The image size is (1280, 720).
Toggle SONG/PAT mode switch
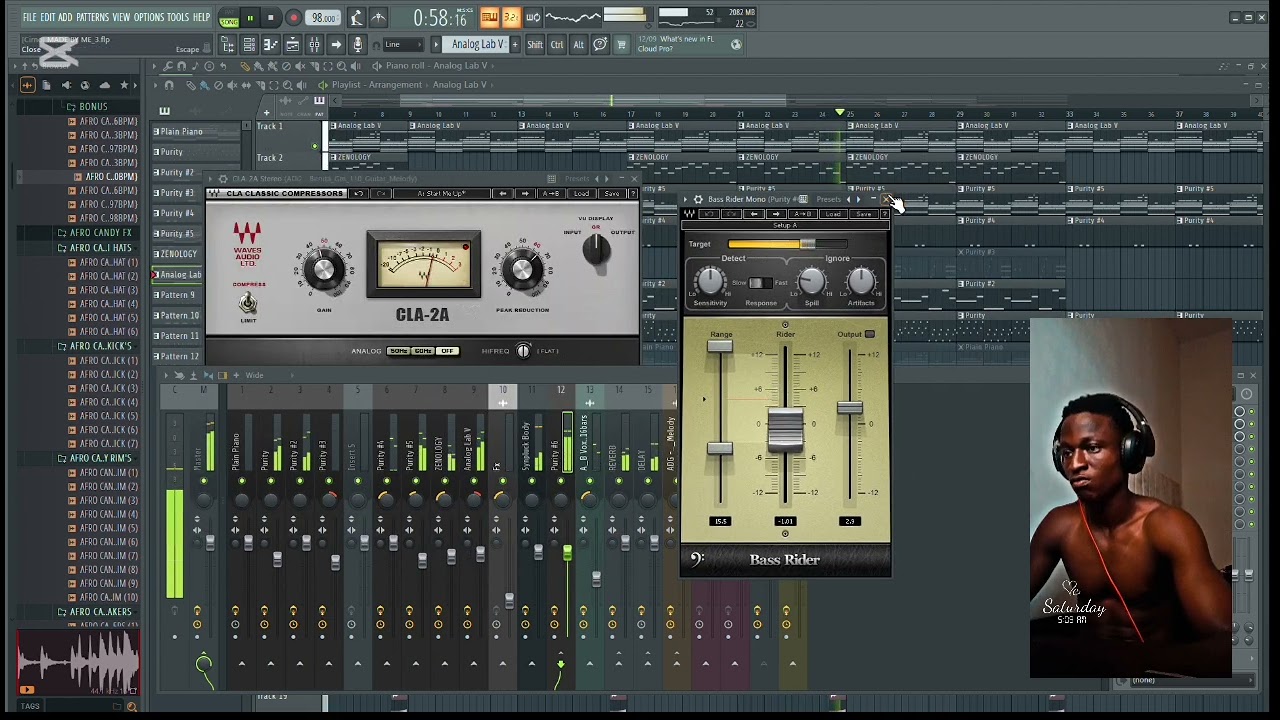point(229,19)
